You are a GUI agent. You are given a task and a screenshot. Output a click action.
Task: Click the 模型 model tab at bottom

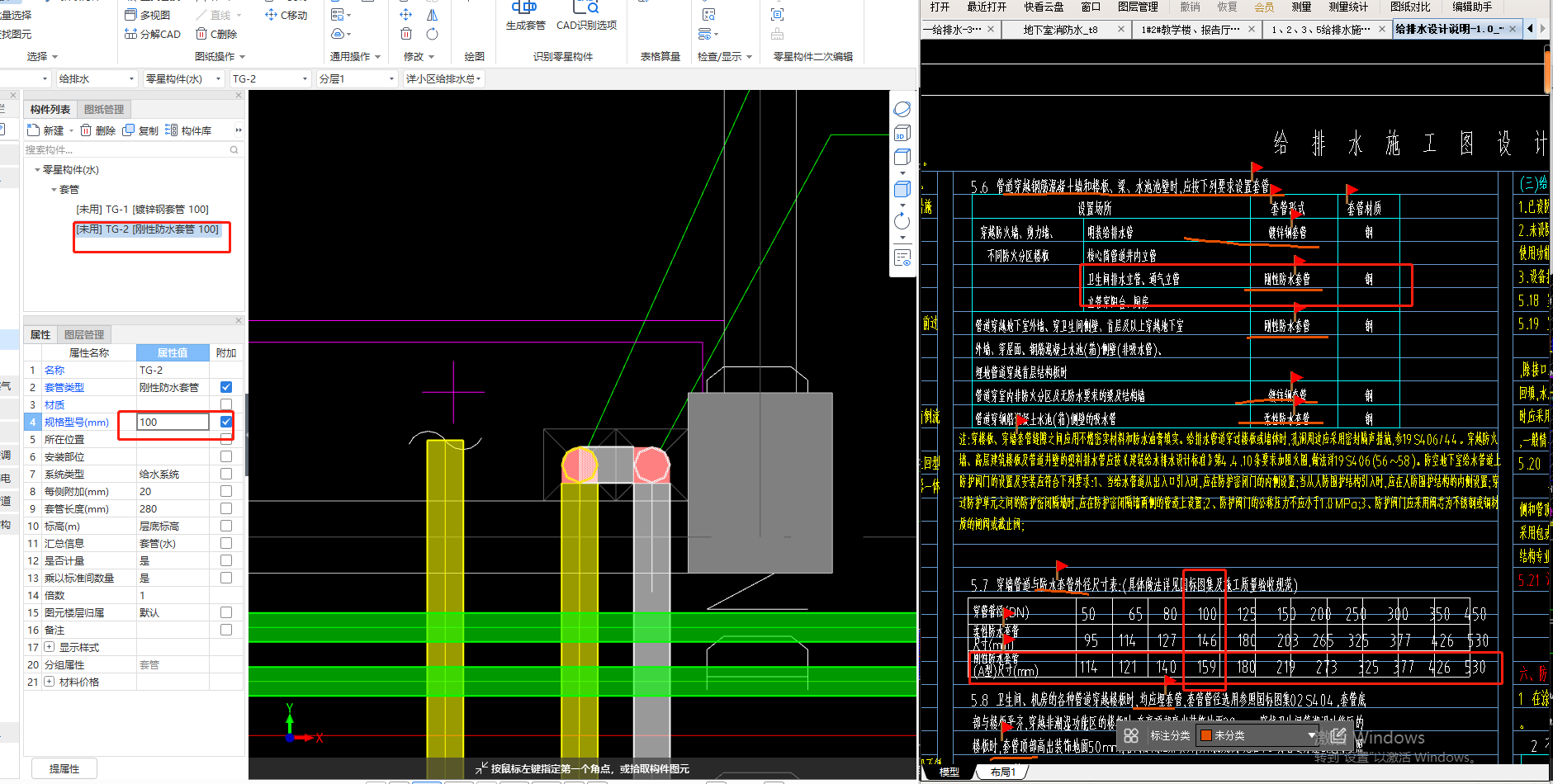pyautogui.click(x=949, y=772)
